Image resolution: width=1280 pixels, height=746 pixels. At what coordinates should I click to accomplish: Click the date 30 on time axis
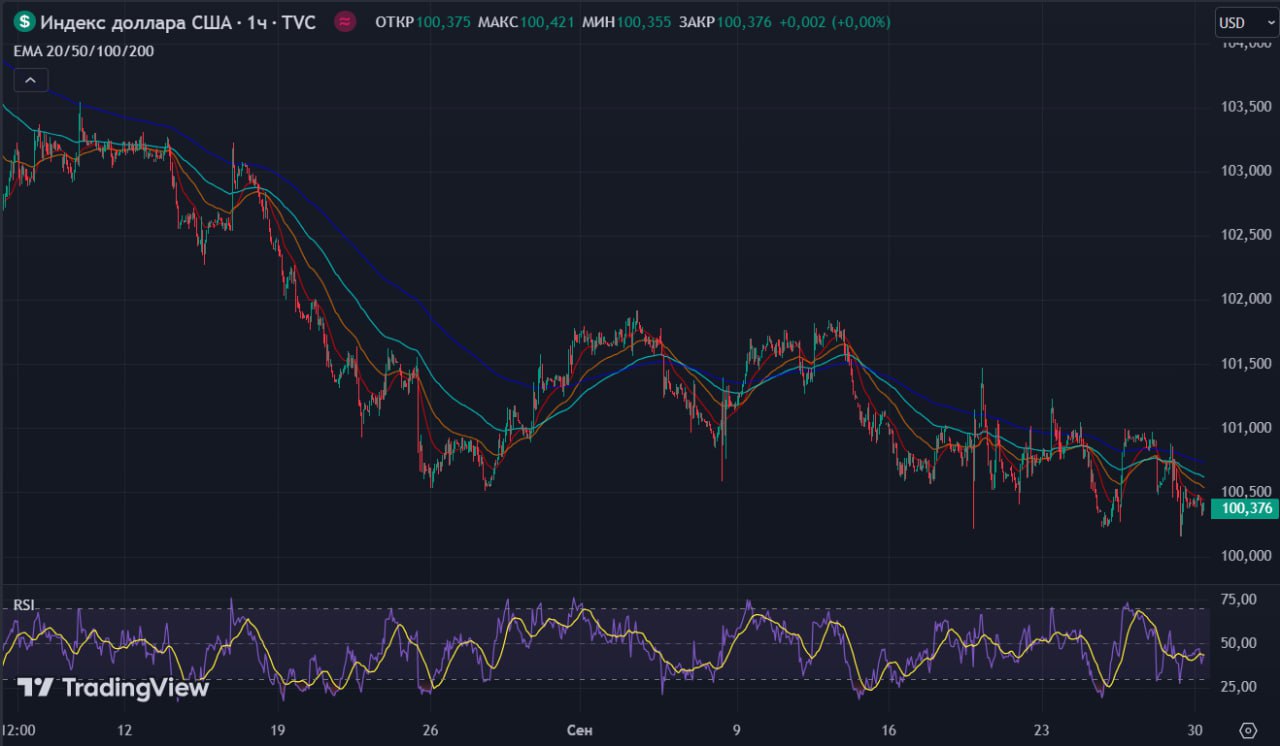pyautogui.click(x=1195, y=730)
